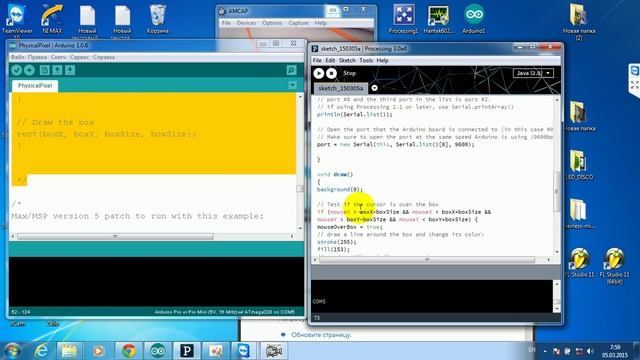Click the Processing editor horizontal scrollbar
Image resolution: width=640 pixels, height=360 pixels.
427,260
